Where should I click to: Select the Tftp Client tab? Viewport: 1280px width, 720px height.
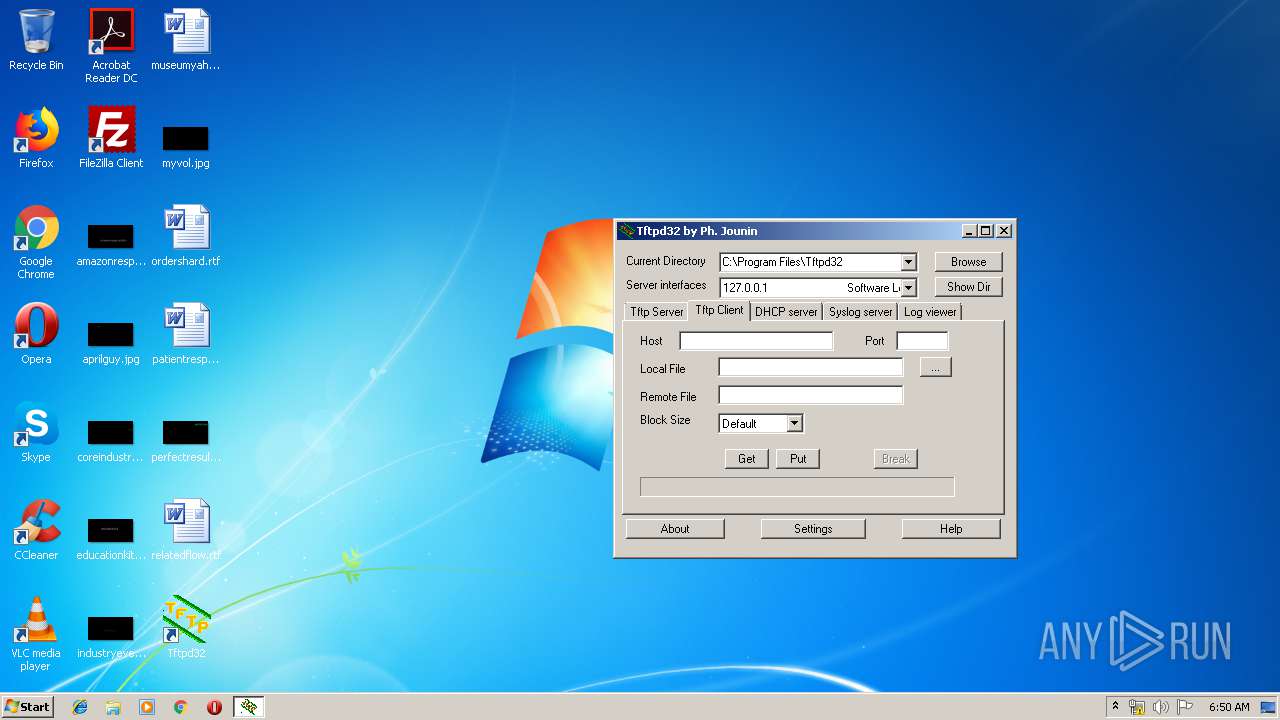point(720,310)
